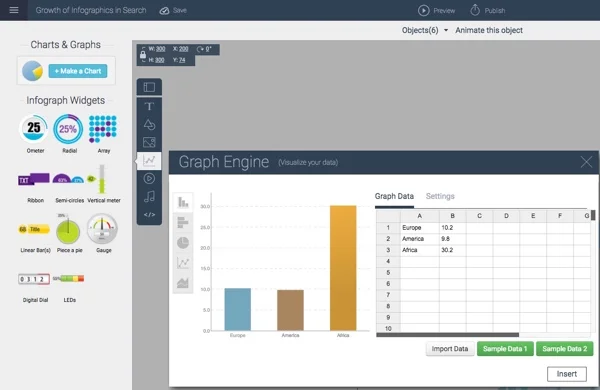Click the X position value
600x390 pixels.
tap(184, 49)
